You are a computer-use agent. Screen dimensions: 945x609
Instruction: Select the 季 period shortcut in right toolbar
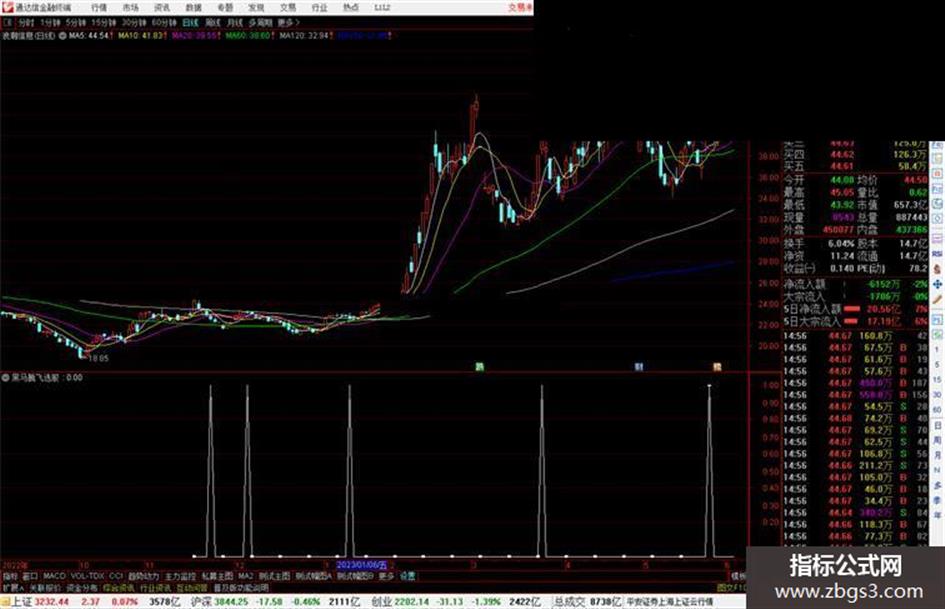click(937, 500)
